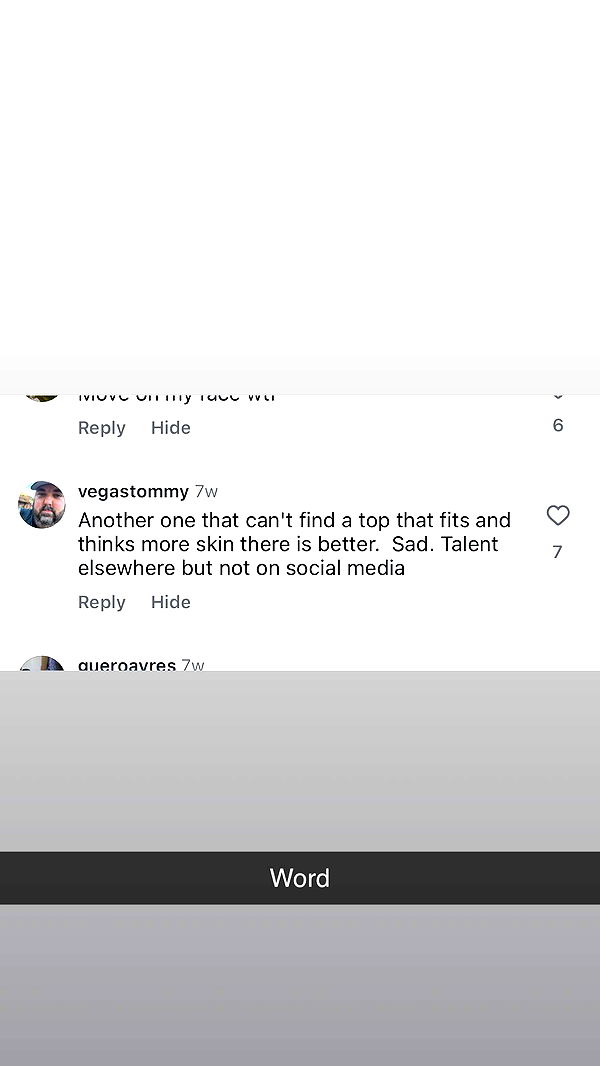This screenshot has width=600, height=1066.
Task: Reply to the partially visible top comment
Action: pos(102,428)
